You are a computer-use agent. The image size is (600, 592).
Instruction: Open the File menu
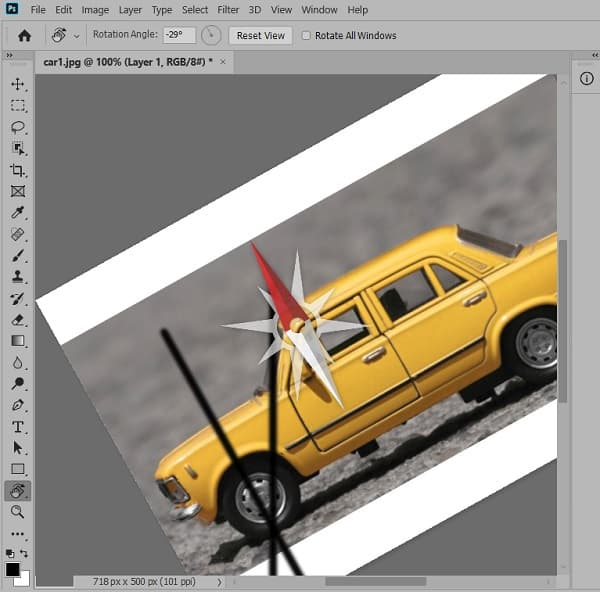pyautogui.click(x=38, y=10)
